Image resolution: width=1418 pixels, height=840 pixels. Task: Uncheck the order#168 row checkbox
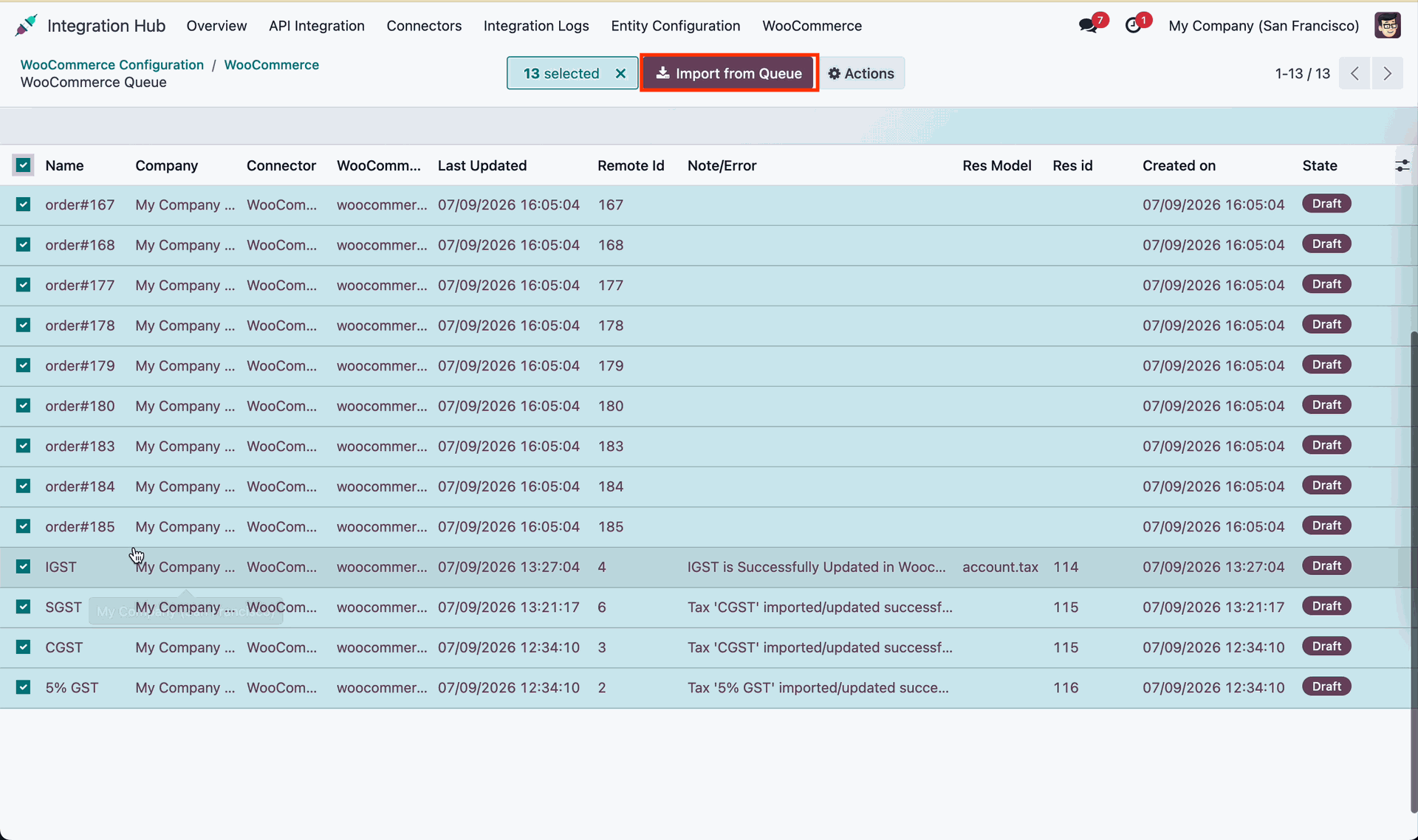pos(24,244)
